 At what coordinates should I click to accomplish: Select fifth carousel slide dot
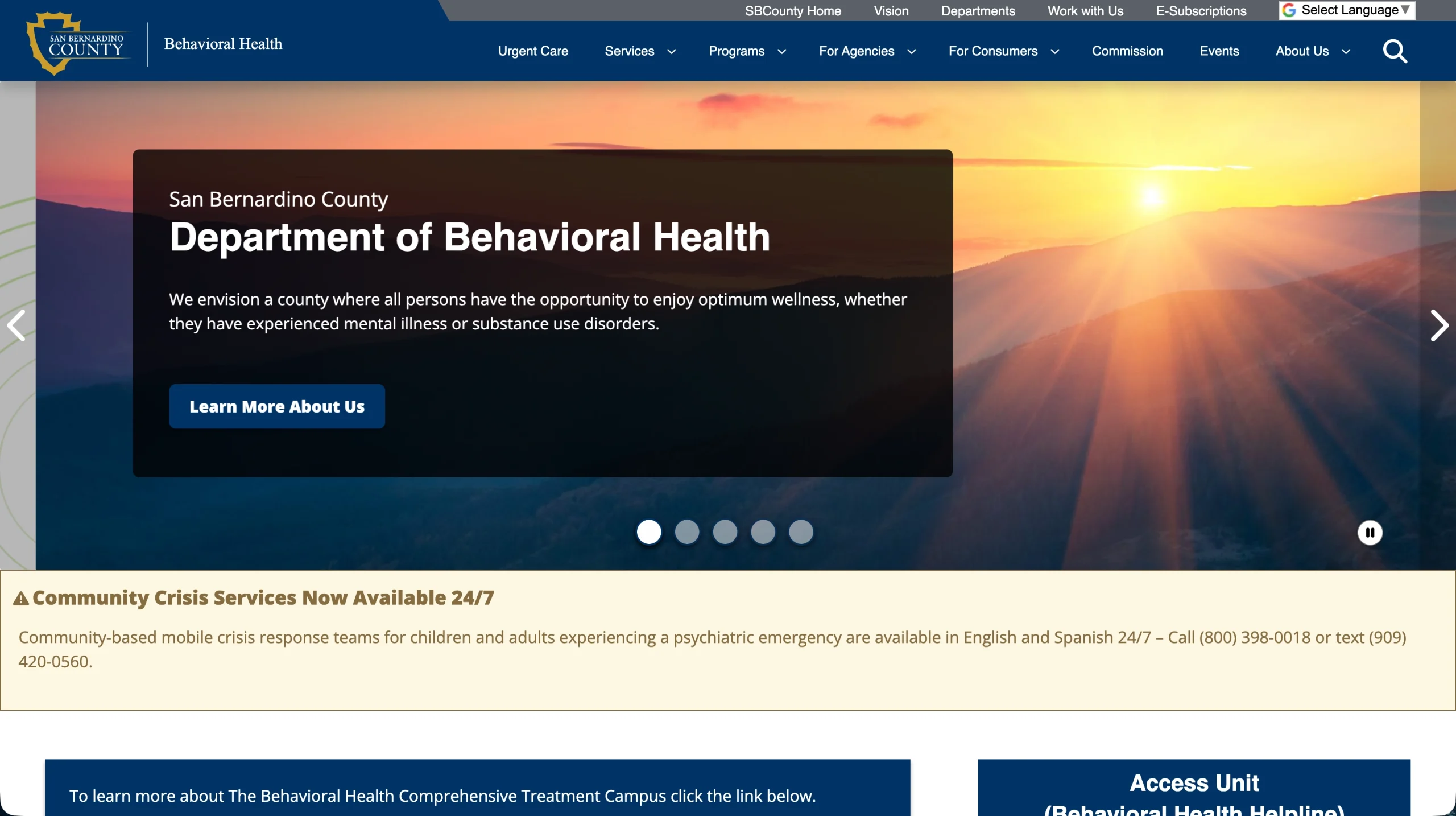pos(801,532)
